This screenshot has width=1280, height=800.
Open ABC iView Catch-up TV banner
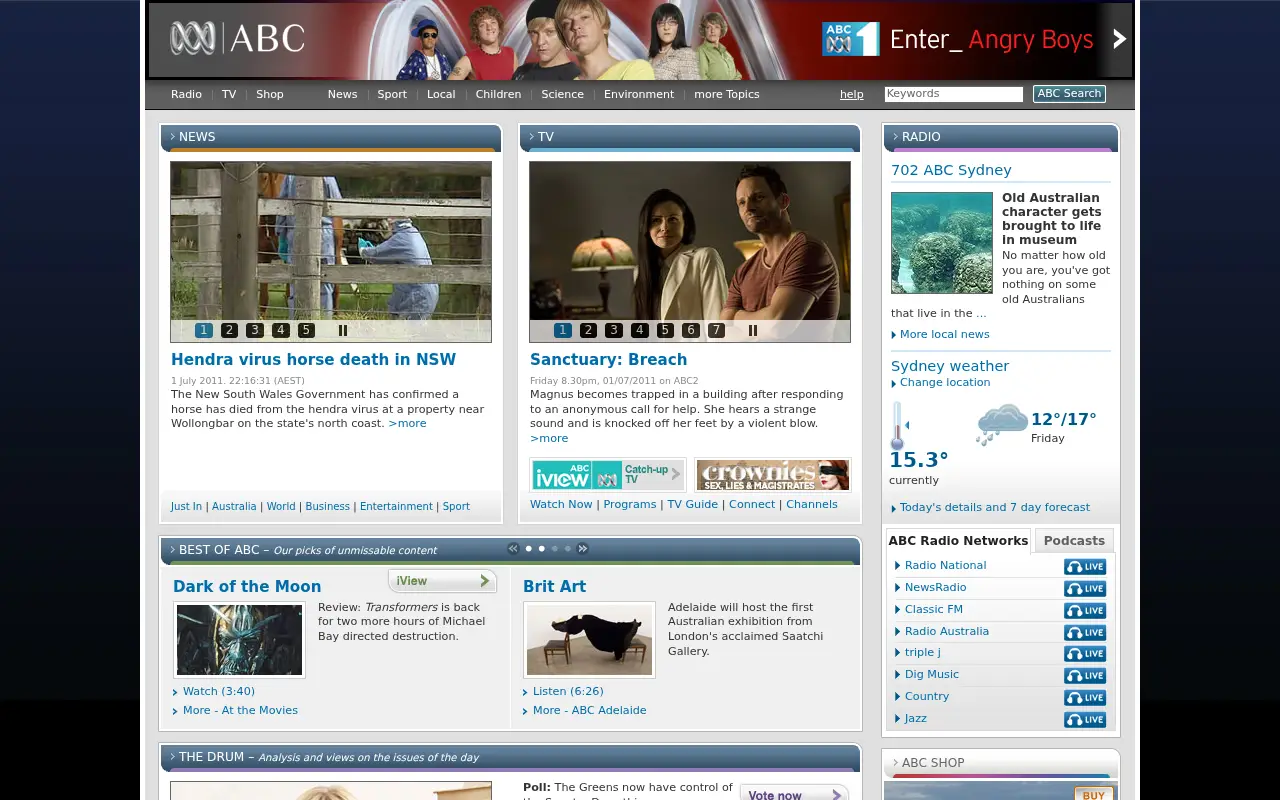(x=608, y=475)
